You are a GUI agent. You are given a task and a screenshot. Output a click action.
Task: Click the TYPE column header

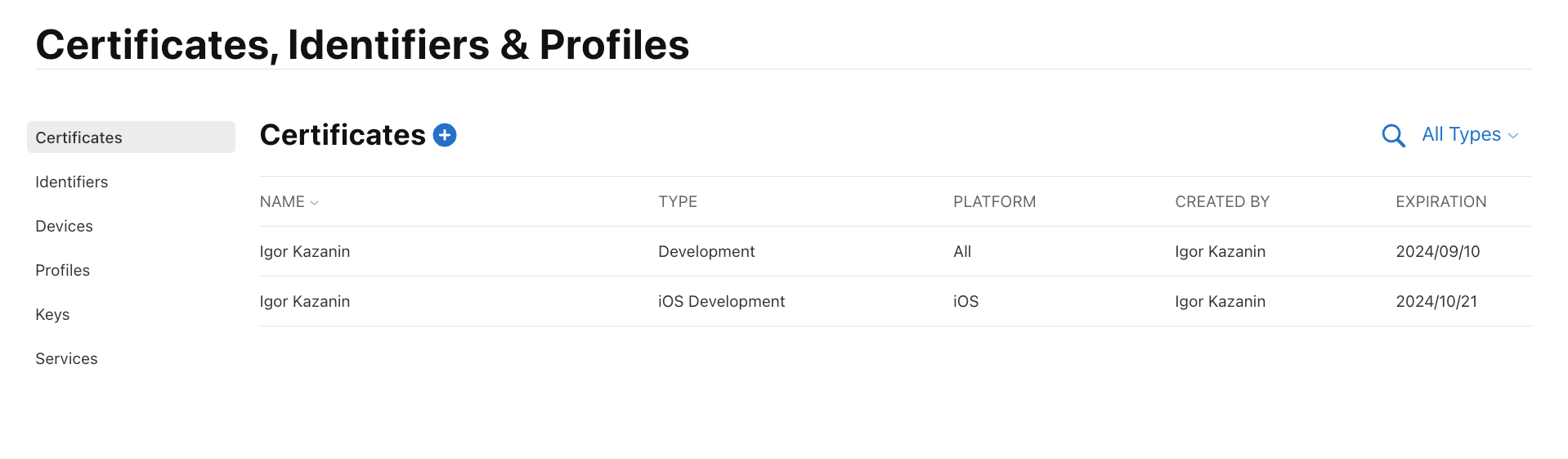[678, 201]
